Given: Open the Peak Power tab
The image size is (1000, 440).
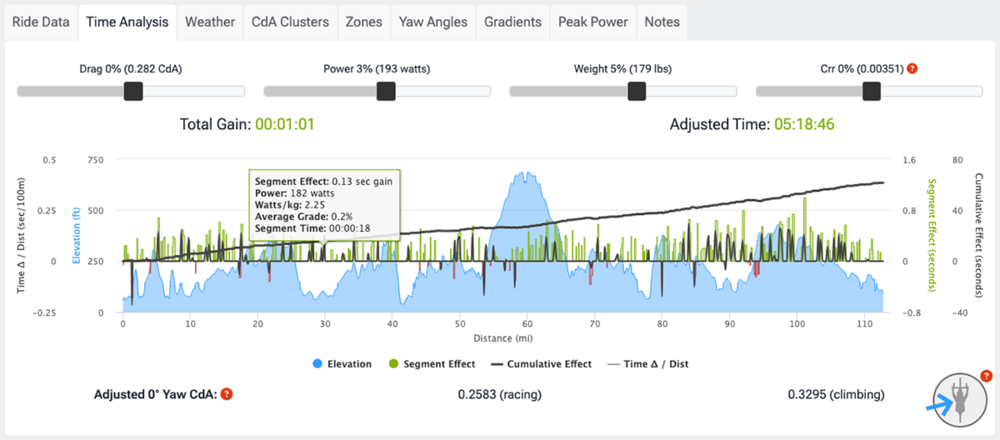Looking at the screenshot, I should pyautogui.click(x=593, y=21).
